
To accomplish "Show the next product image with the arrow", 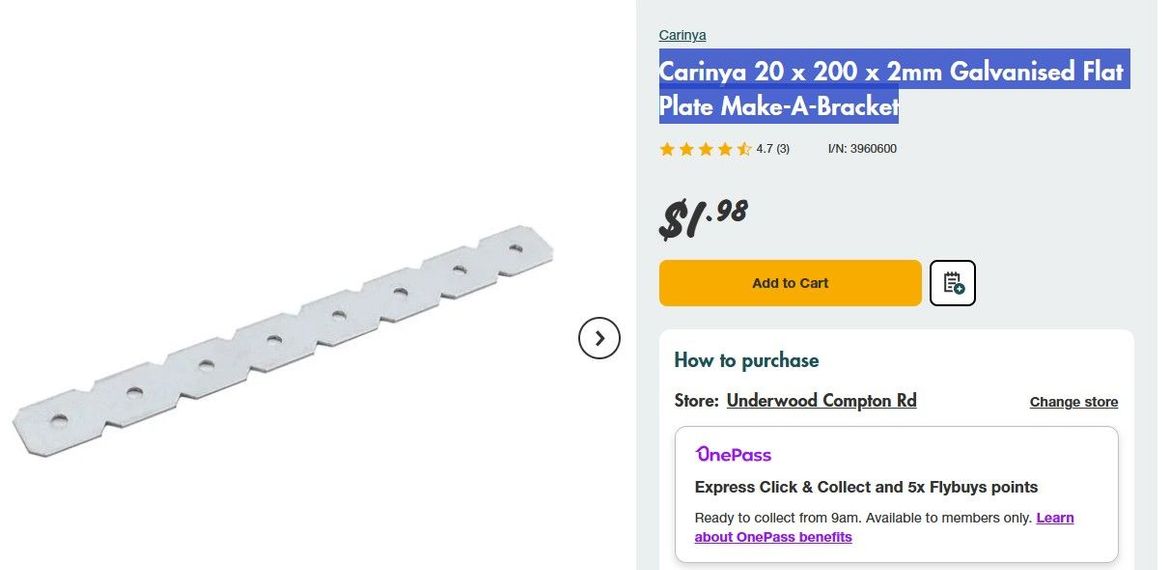I will [x=599, y=338].
